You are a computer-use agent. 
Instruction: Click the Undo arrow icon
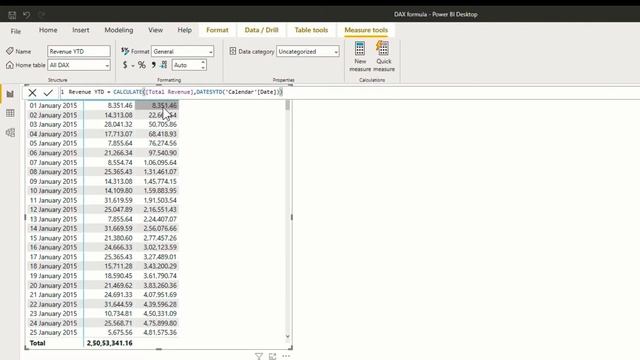[x=27, y=15]
